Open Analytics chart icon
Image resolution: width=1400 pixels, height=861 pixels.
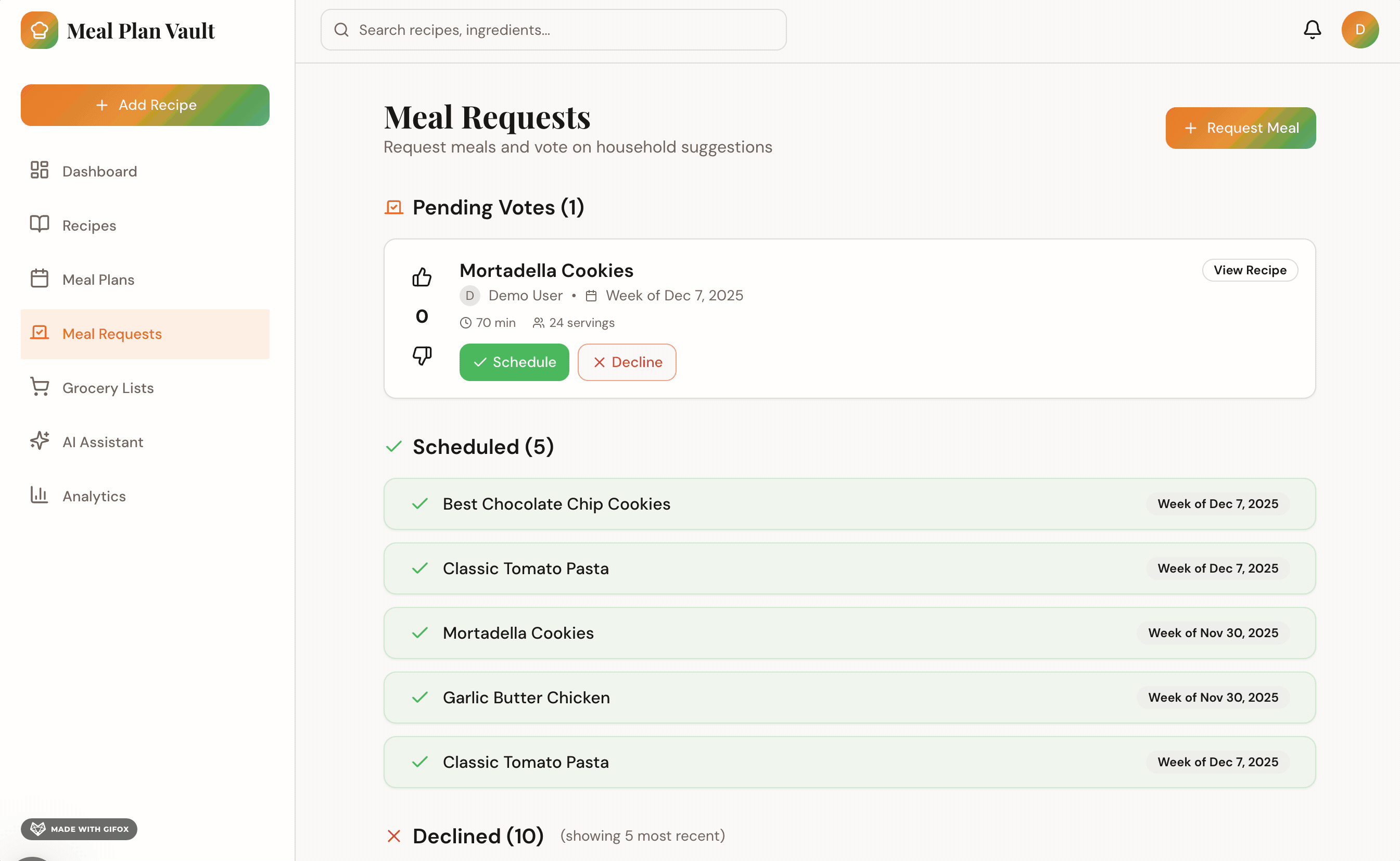pos(39,495)
